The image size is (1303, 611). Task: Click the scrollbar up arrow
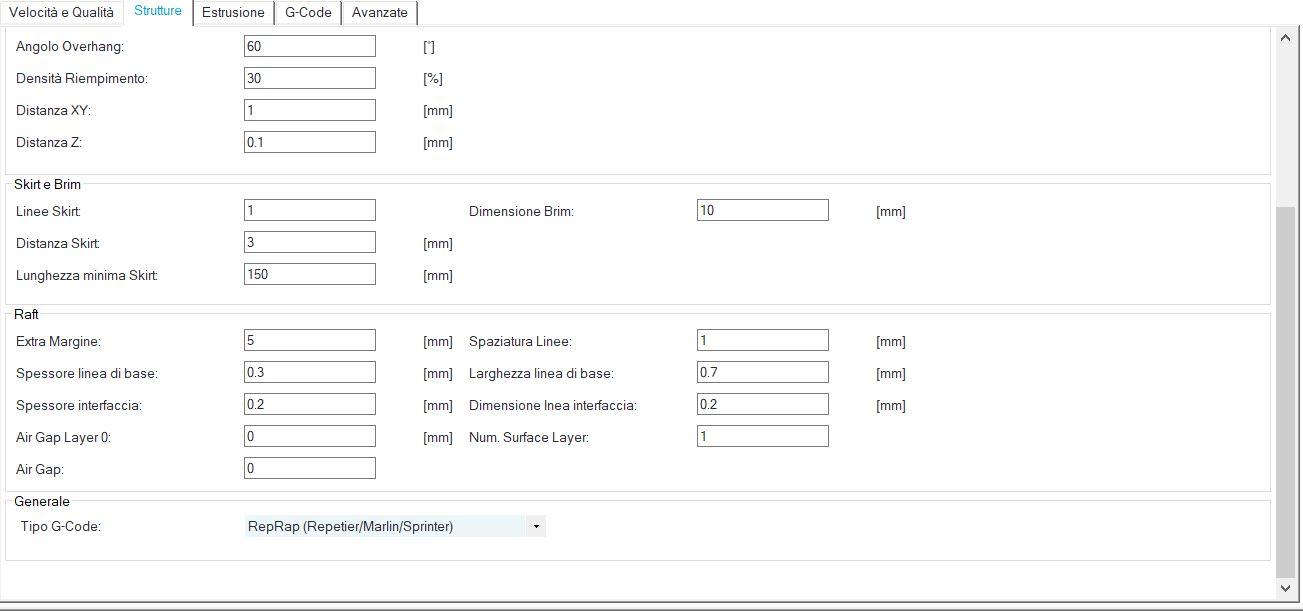[x=1286, y=37]
